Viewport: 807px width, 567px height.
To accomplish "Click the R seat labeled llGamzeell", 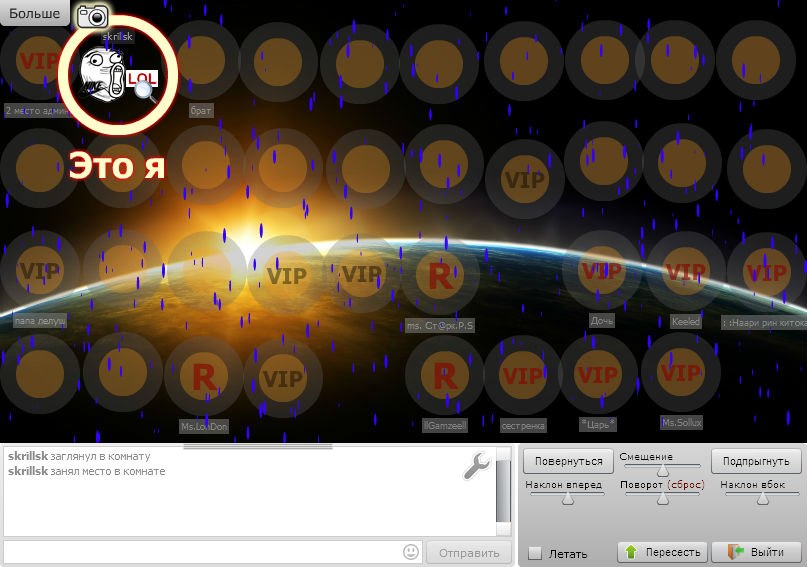I will point(444,376).
